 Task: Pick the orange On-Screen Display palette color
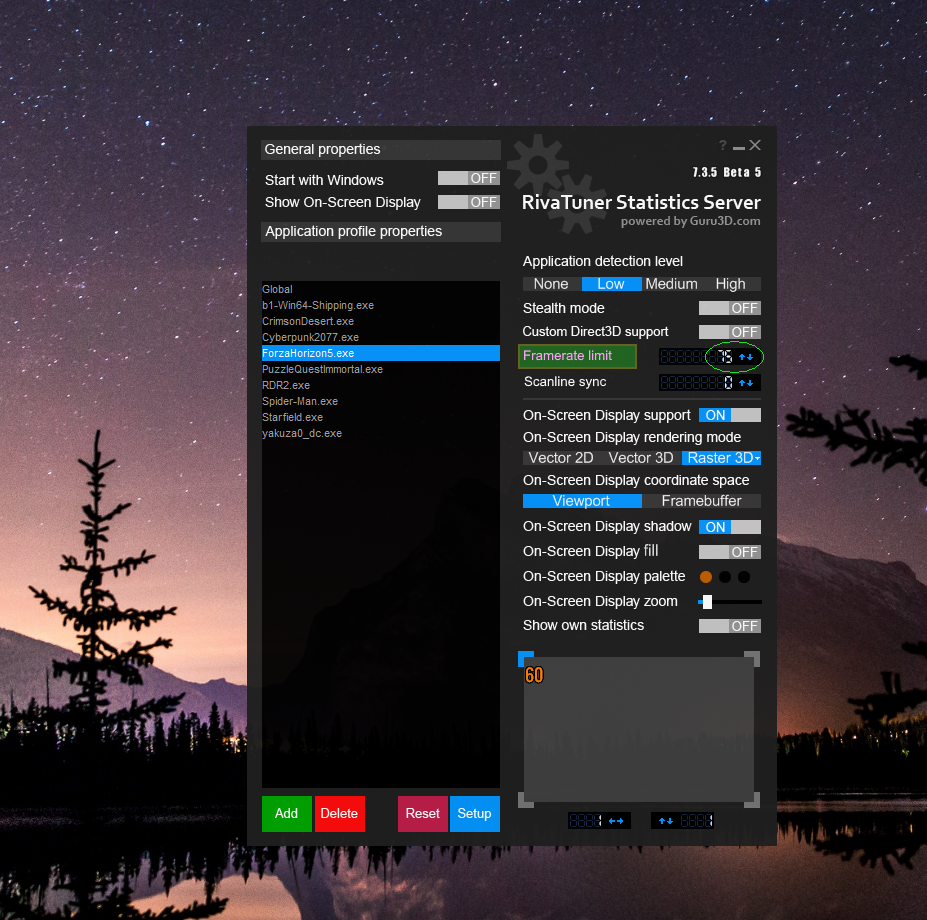[x=706, y=577]
